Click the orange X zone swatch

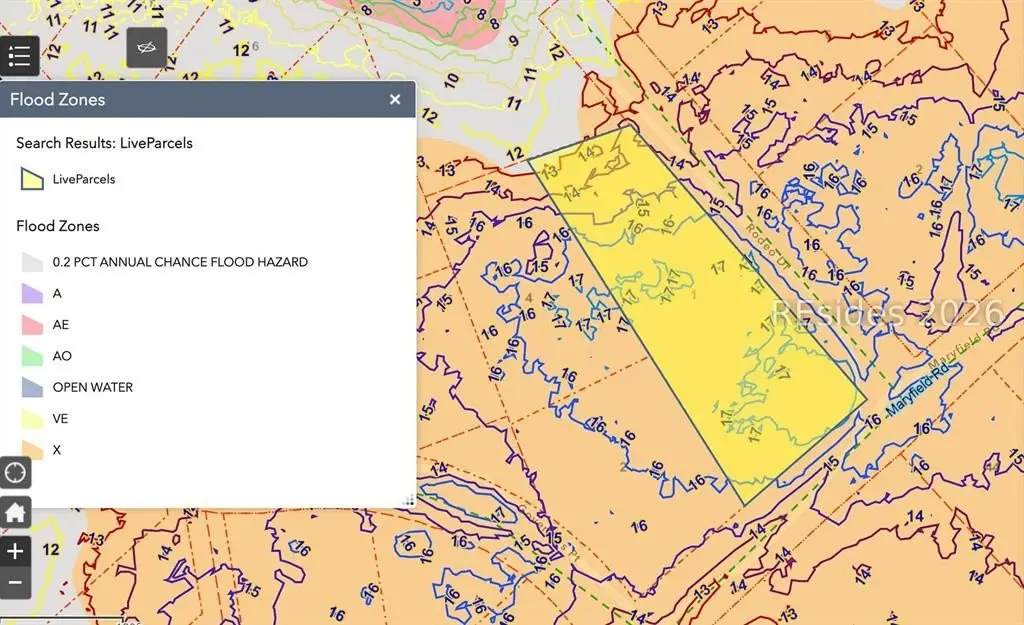[x=32, y=450]
